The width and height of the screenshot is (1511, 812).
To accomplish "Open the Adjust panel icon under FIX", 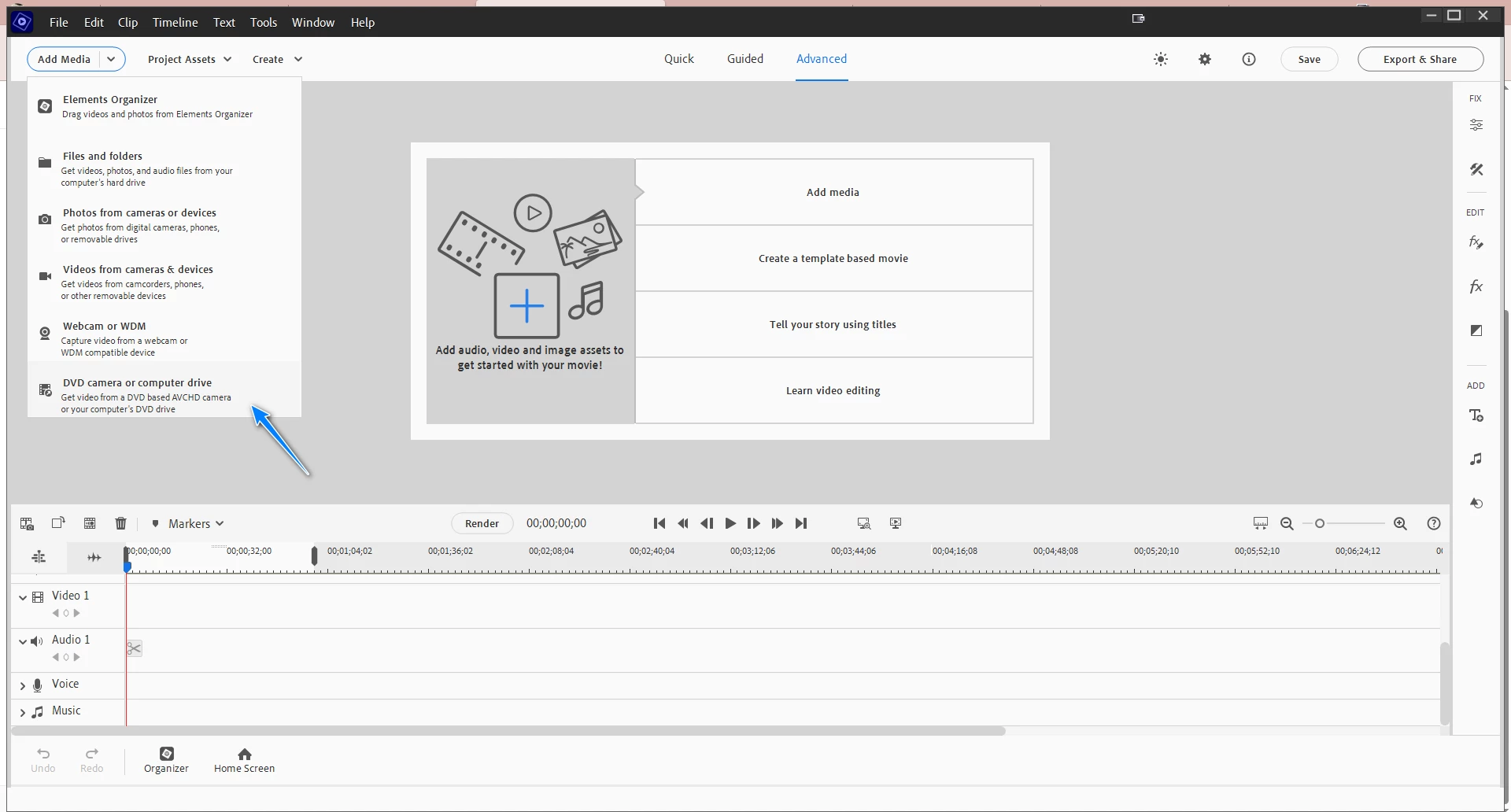I will click(x=1476, y=125).
